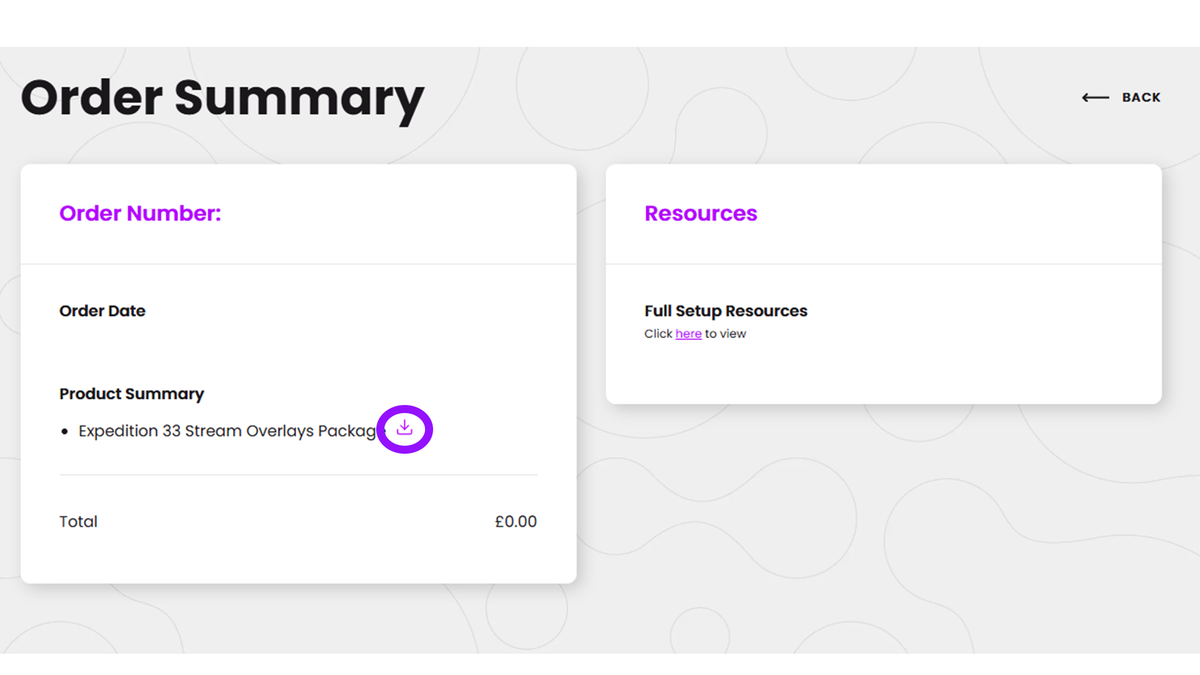Click the Expedition 33 Stream Overlays Package name
Image resolution: width=1200 pixels, height=675 pixels.
pos(230,431)
